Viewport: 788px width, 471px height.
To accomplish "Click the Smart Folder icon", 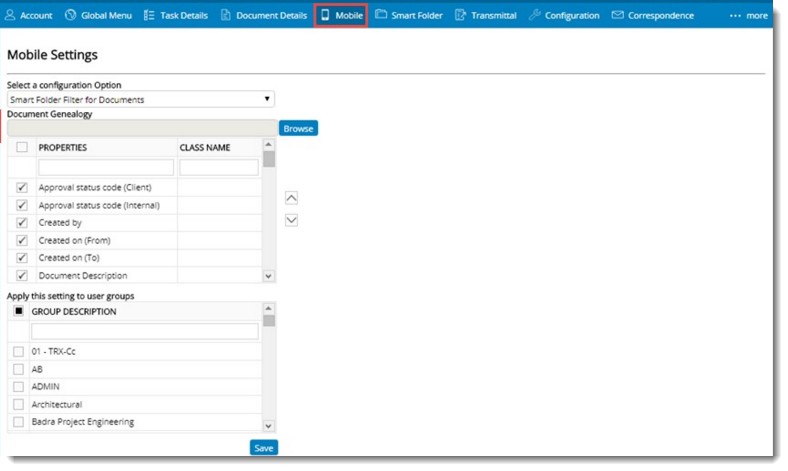I will tap(381, 15).
